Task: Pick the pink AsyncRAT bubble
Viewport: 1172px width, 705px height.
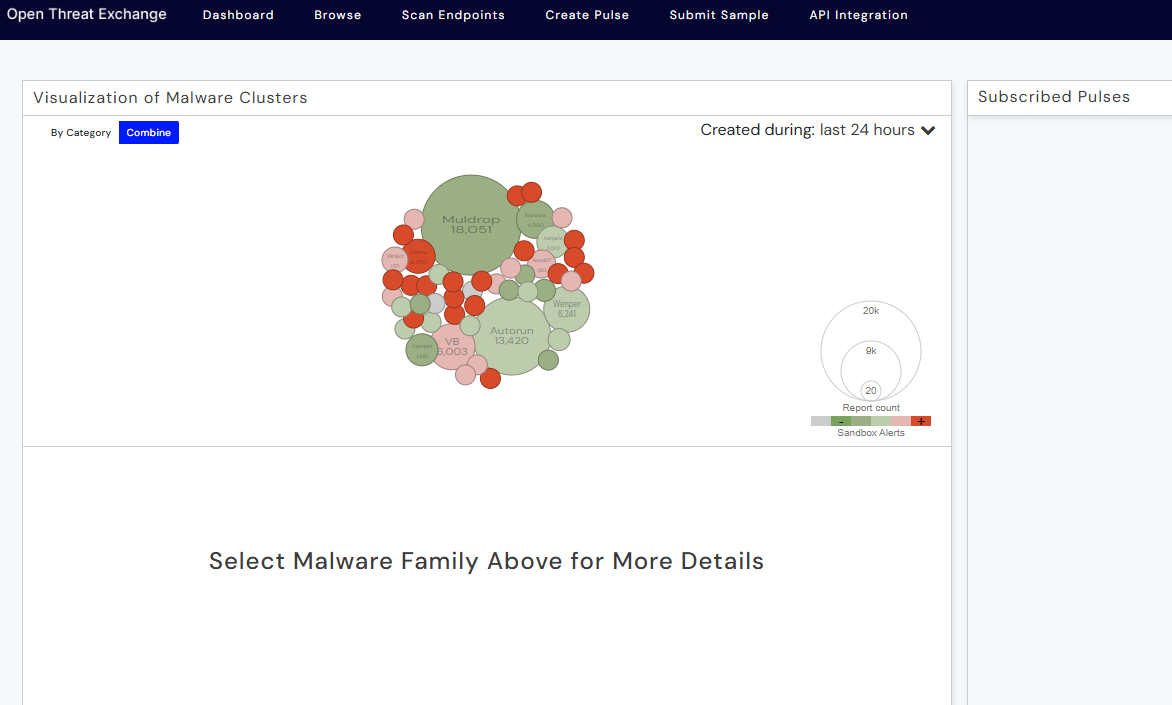Action: pos(542,264)
